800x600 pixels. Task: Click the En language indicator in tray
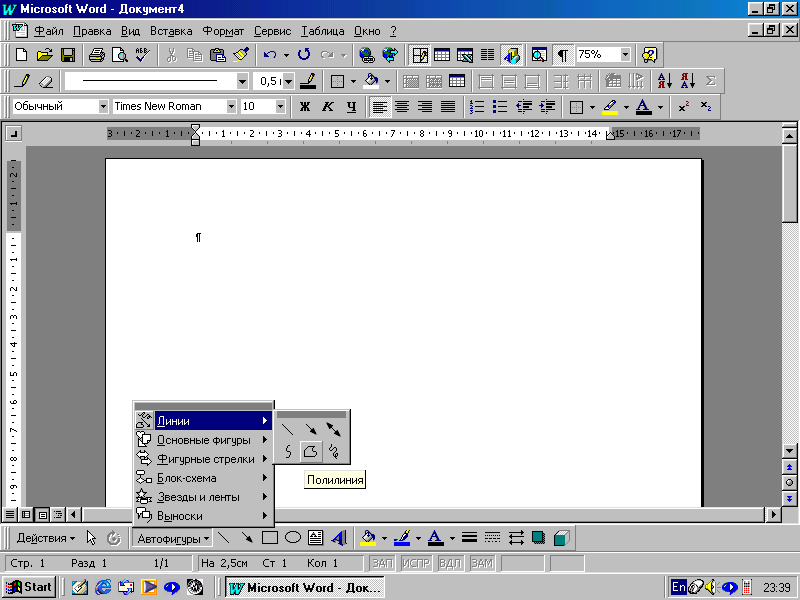(678, 587)
